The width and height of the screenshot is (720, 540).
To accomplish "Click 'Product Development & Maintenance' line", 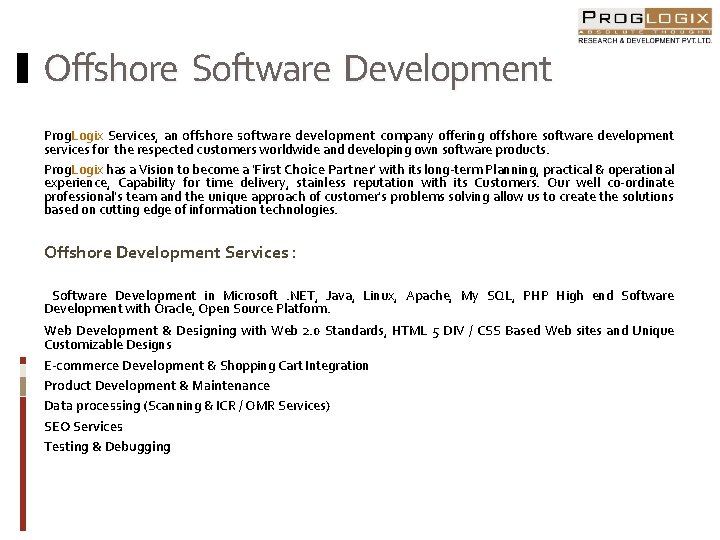I will pos(157,386).
